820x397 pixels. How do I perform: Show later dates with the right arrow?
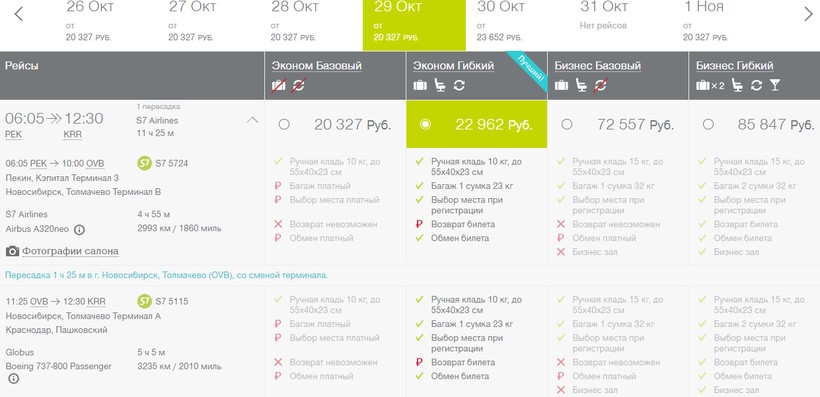pyautogui.click(x=808, y=14)
